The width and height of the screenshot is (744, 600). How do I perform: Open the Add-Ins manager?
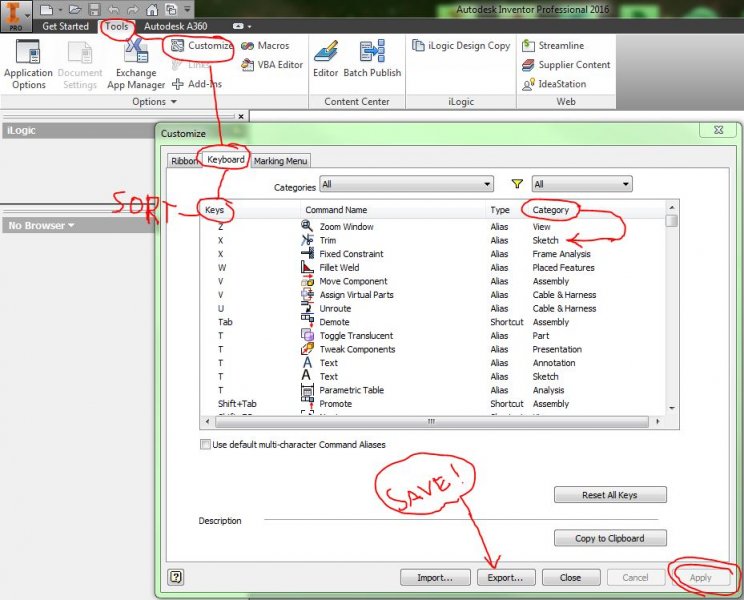[197, 84]
